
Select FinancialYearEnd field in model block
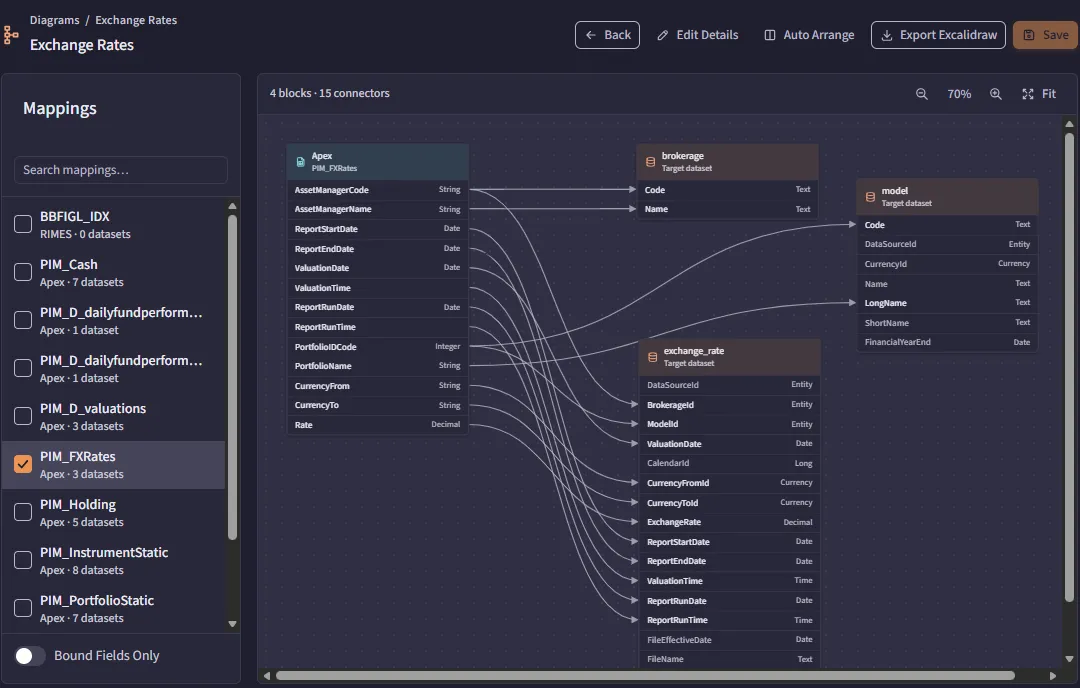tap(947, 342)
